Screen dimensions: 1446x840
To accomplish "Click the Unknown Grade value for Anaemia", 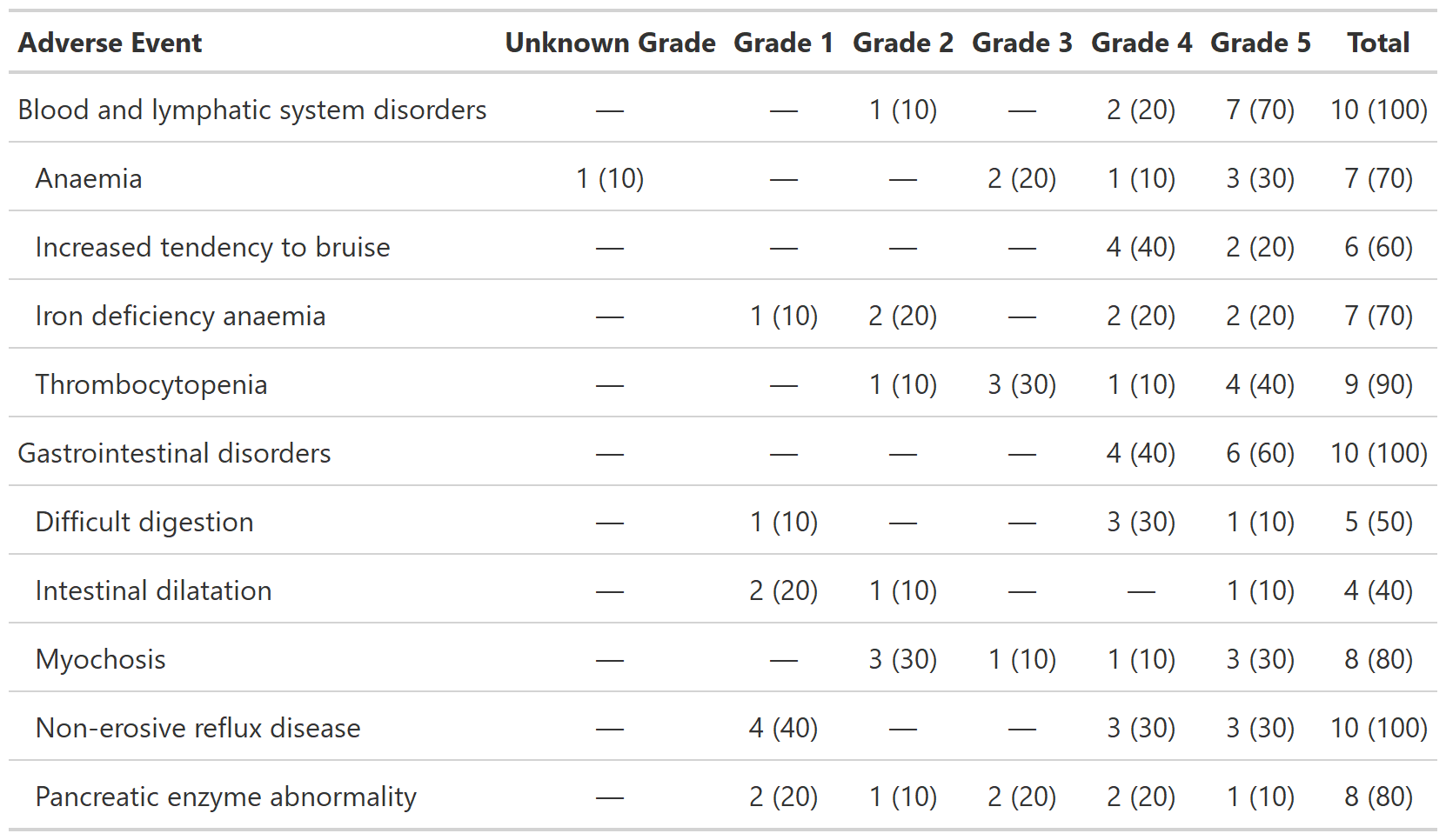I will tap(610, 179).
